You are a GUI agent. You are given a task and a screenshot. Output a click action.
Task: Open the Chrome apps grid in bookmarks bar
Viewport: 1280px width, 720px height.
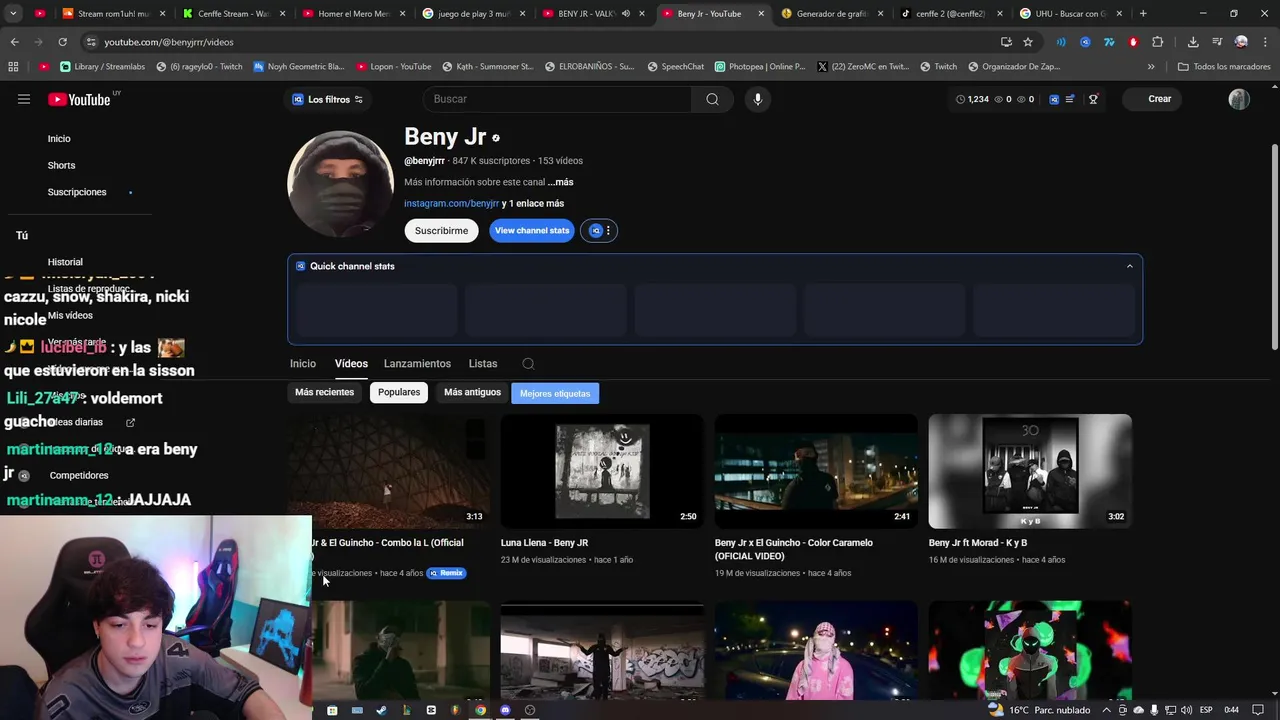pyautogui.click(x=13, y=67)
